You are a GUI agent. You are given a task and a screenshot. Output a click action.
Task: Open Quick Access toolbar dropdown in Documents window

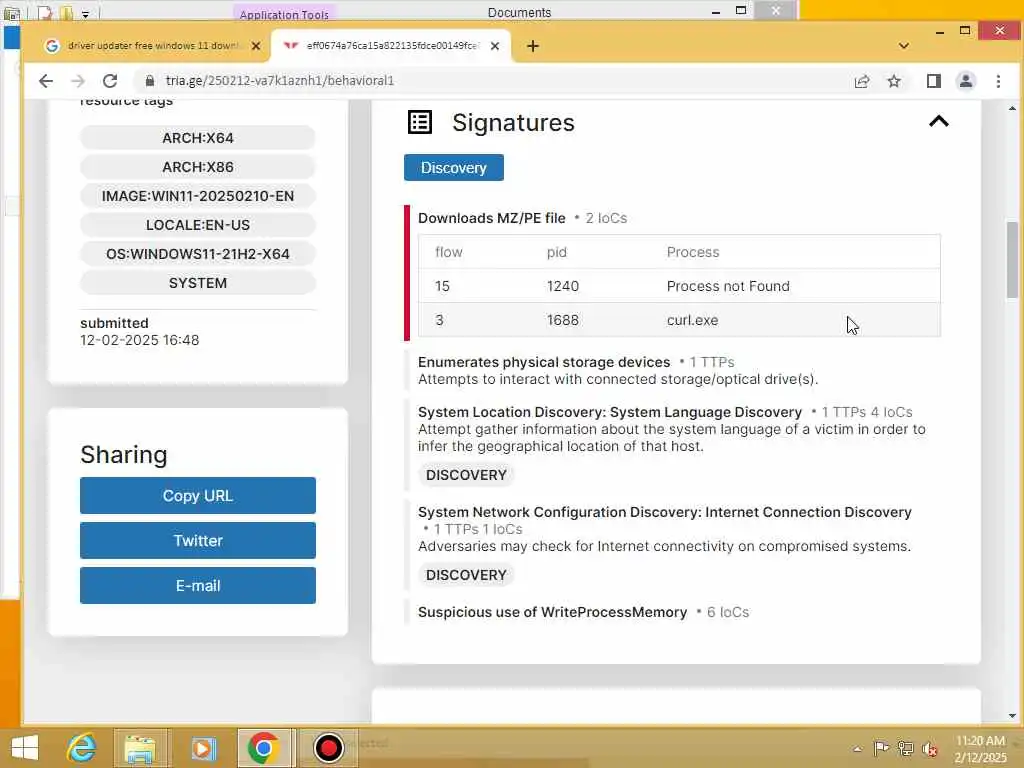pyautogui.click(x=86, y=14)
